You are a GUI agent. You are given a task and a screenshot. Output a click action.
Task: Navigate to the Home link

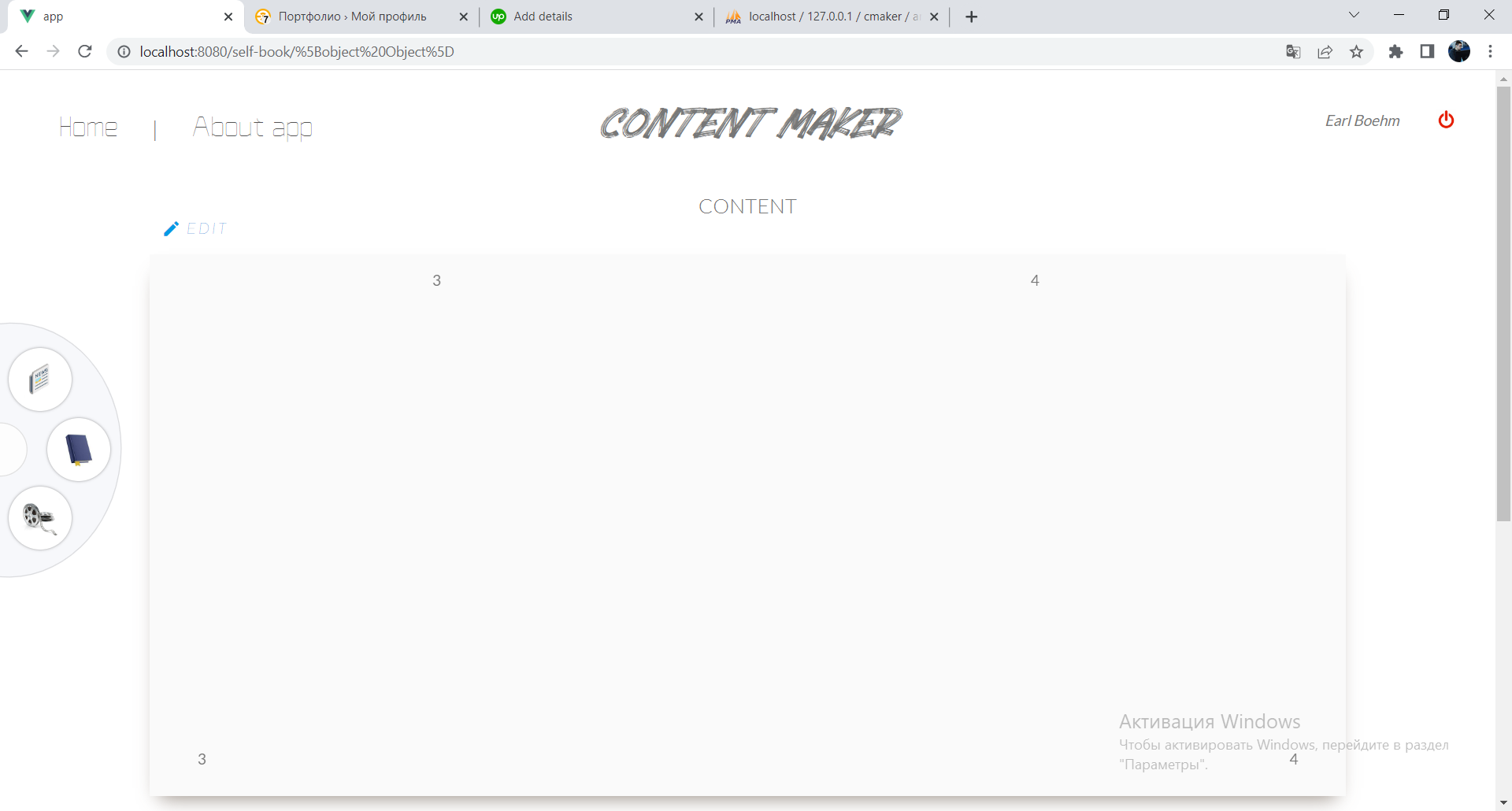tap(88, 127)
